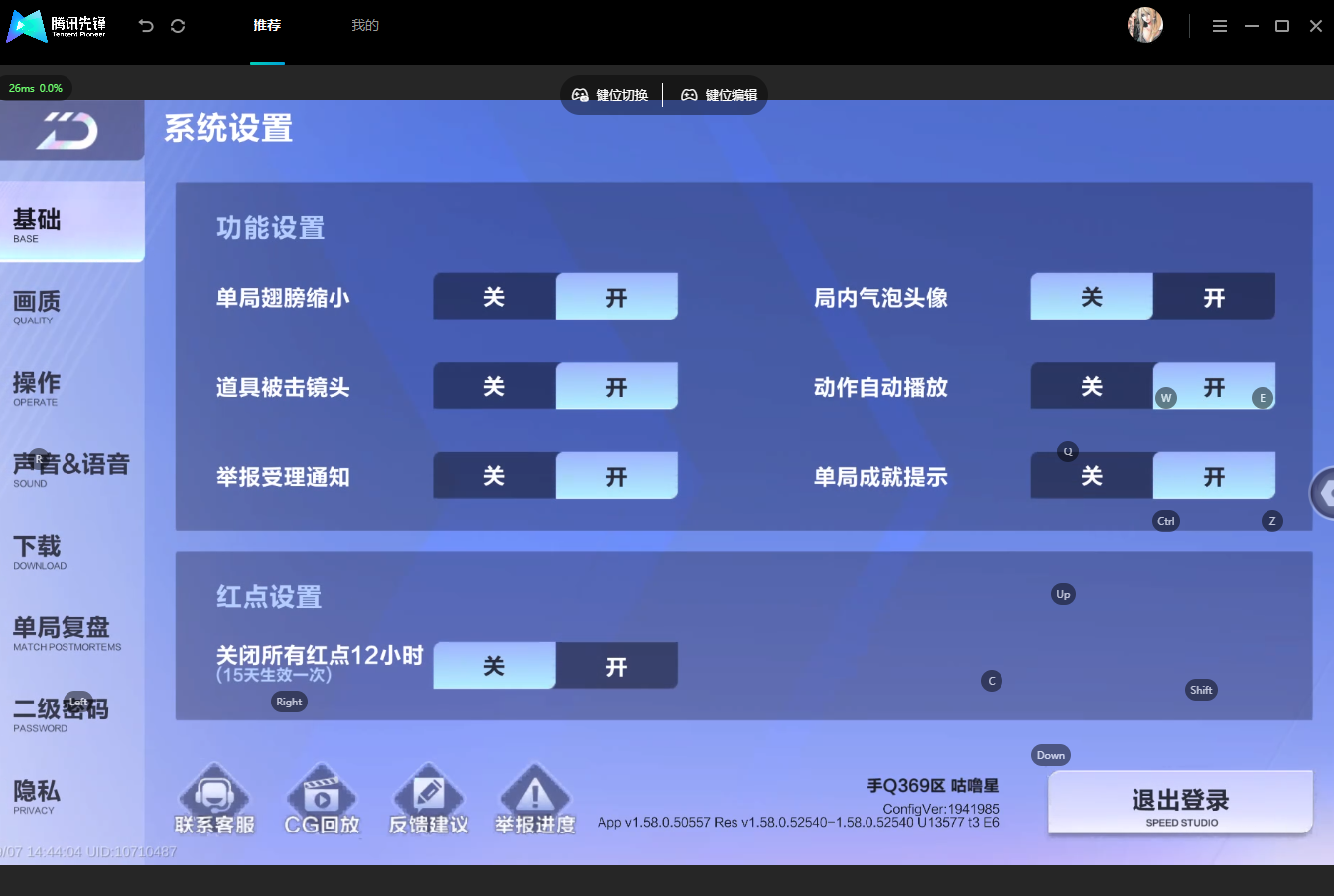
Task: Turn off 单局翅膀缩小 with 关
Action: pyautogui.click(x=494, y=297)
